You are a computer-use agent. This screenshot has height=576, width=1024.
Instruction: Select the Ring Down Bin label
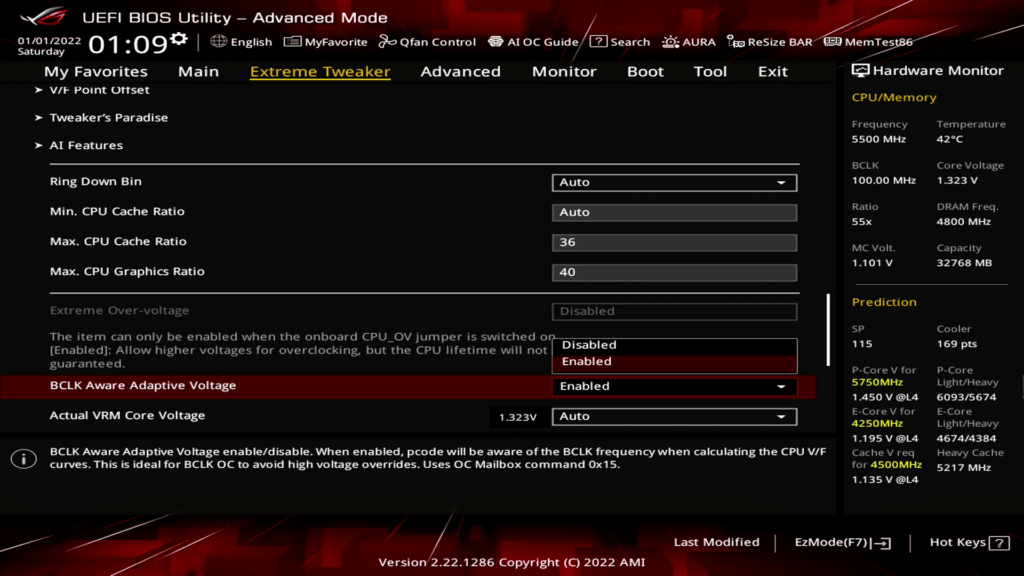point(95,182)
